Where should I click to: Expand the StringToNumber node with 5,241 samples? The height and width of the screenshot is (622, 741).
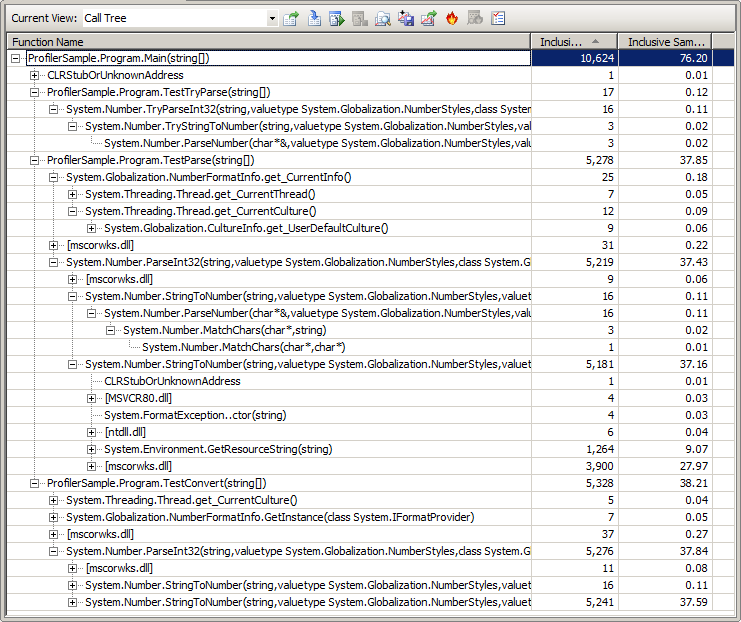[x=72, y=603]
